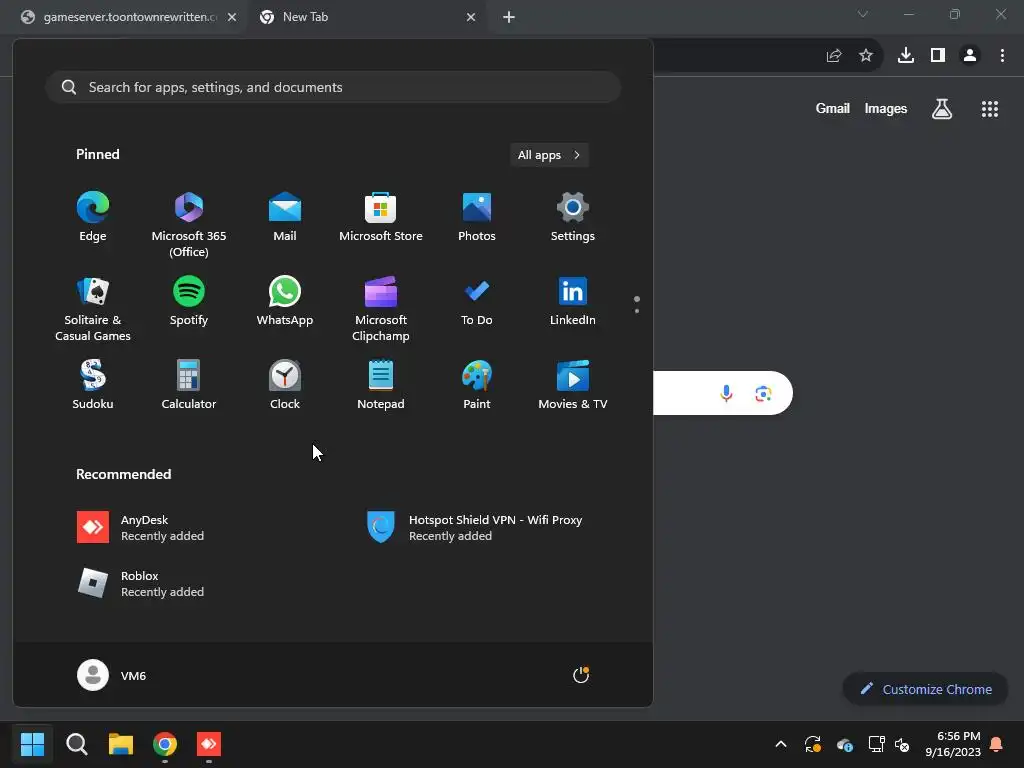Start Google voice search
The width and height of the screenshot is (1024, 768).
[726, 393]
